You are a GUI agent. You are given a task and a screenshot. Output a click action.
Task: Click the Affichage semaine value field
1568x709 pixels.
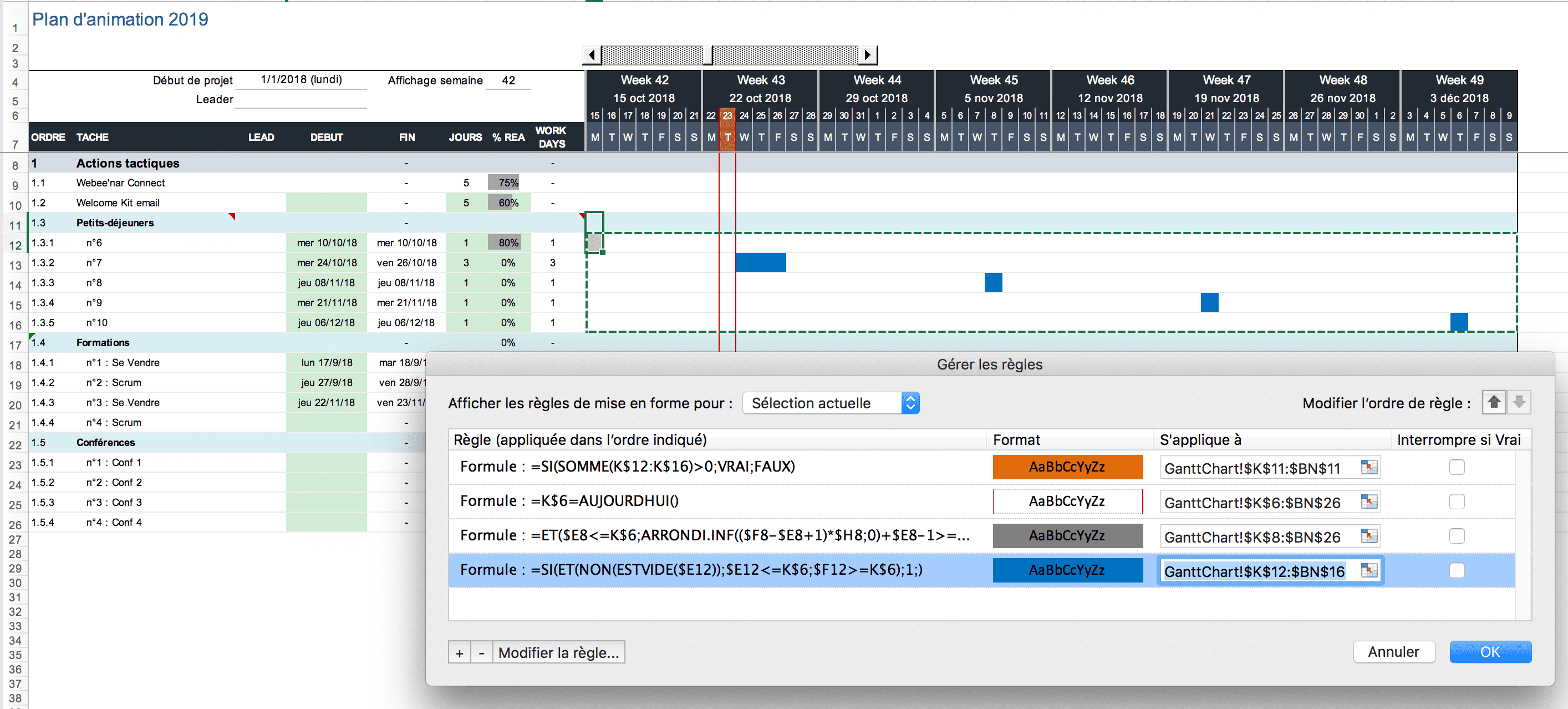(508, 80)
